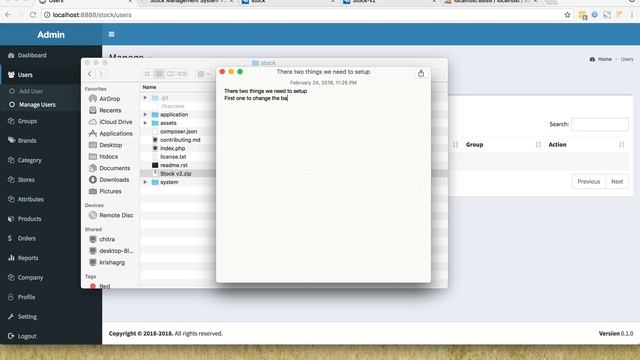640x360 pixels.
Task: Click the Stores sidebar icon
Action: [11, 180]
